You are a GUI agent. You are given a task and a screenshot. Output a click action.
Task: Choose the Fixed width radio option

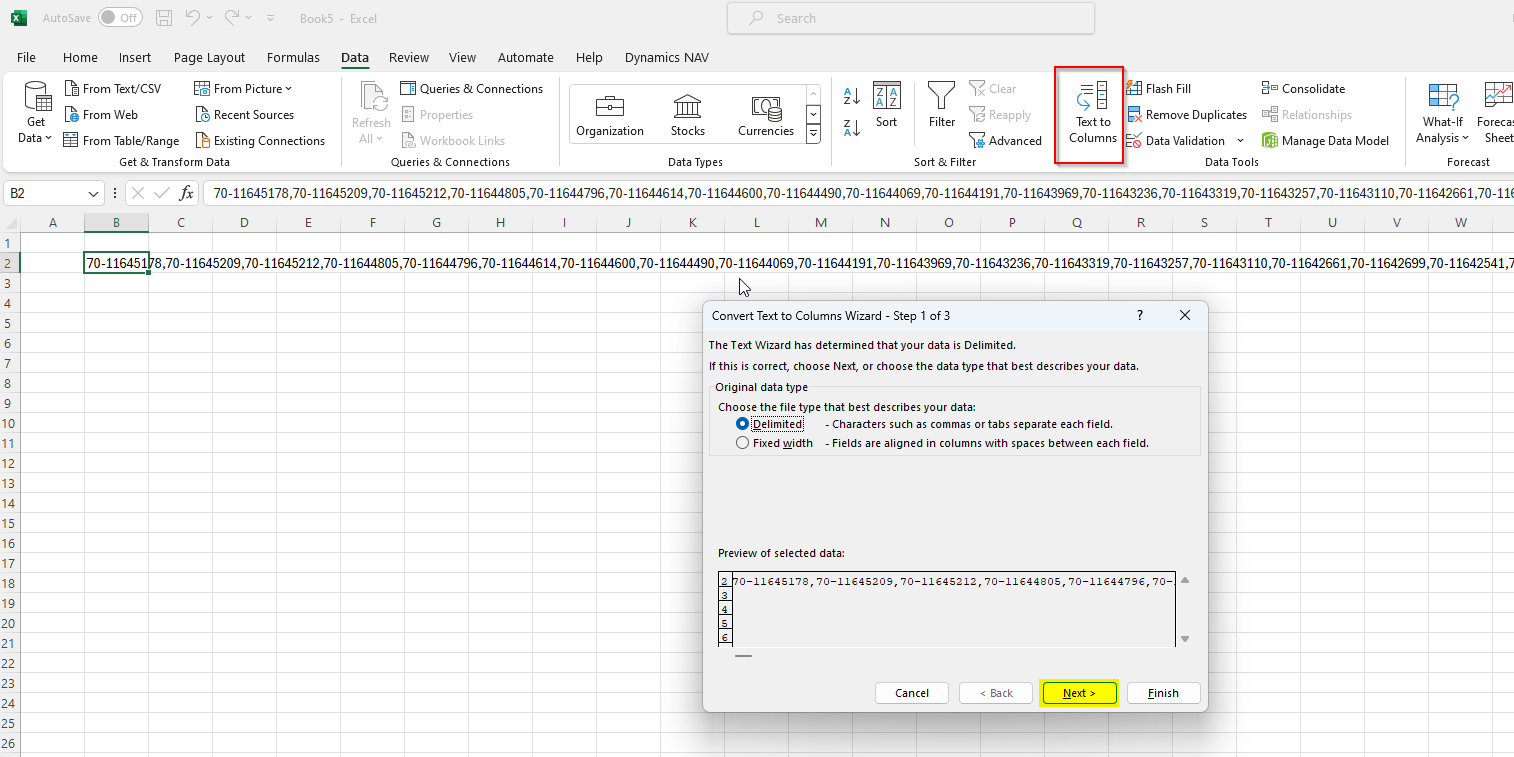pyautogui.click(x=742, y=443)
